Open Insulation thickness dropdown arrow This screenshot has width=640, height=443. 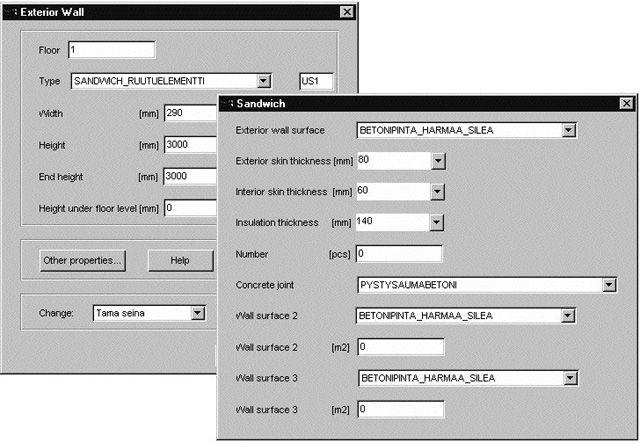(437, 222)
